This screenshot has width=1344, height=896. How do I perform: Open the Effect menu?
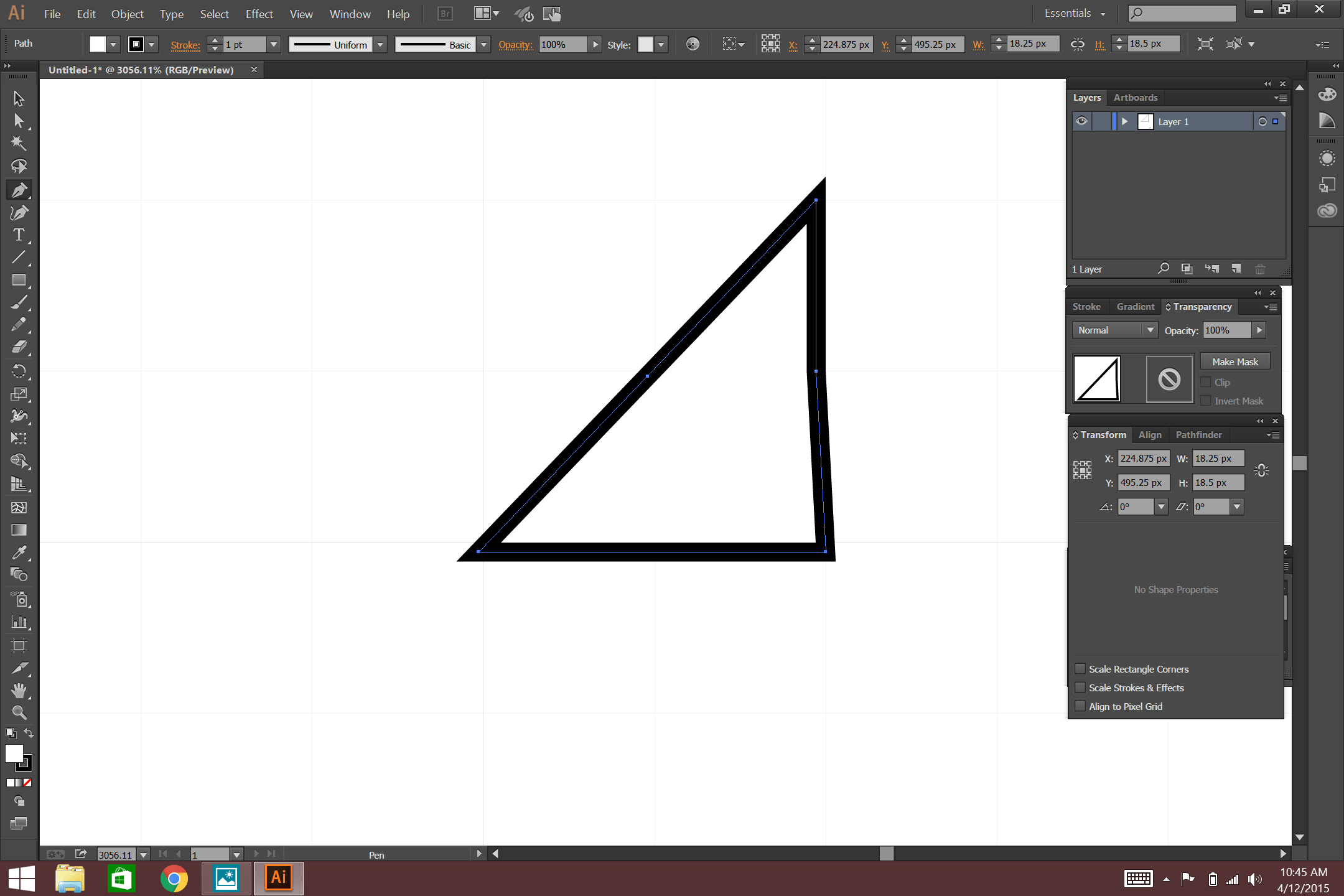[259, 14]
